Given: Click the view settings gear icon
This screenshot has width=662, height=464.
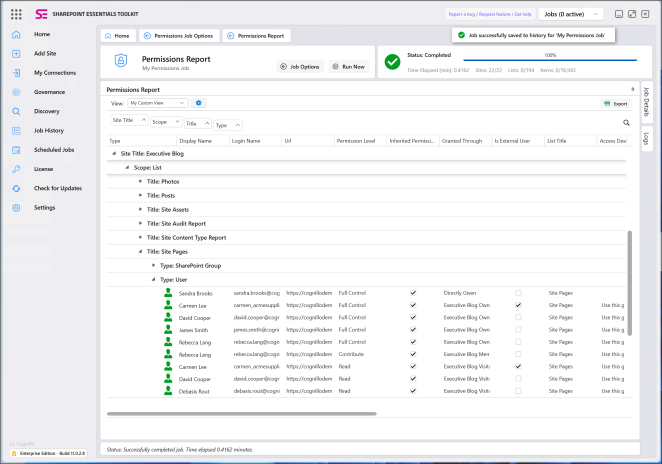Looking at the screenshot, I should click(x=198, y=103).
